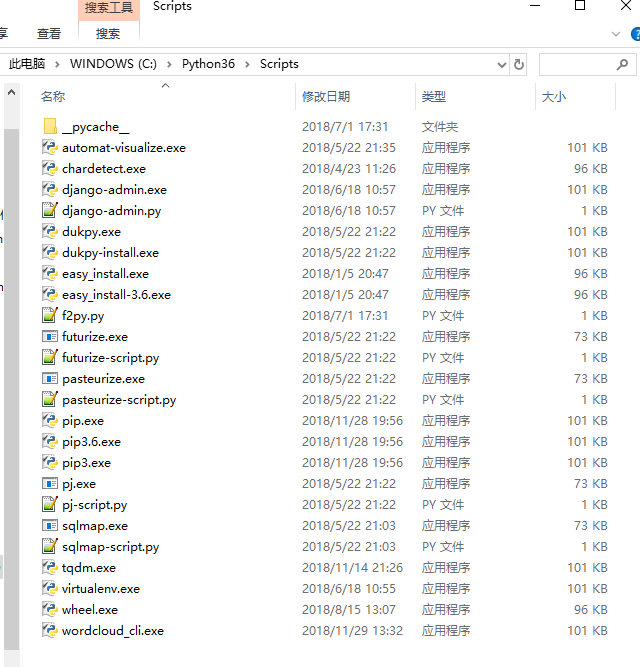
Task: Click the automat-visualize.exe Python icon
Action: pos(50,147)
